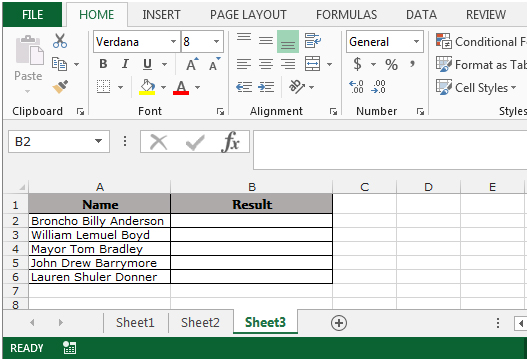This screenshot has height=361, width=529.
Task: Click the Paste clipboard icon
Action: click(29, 50)
